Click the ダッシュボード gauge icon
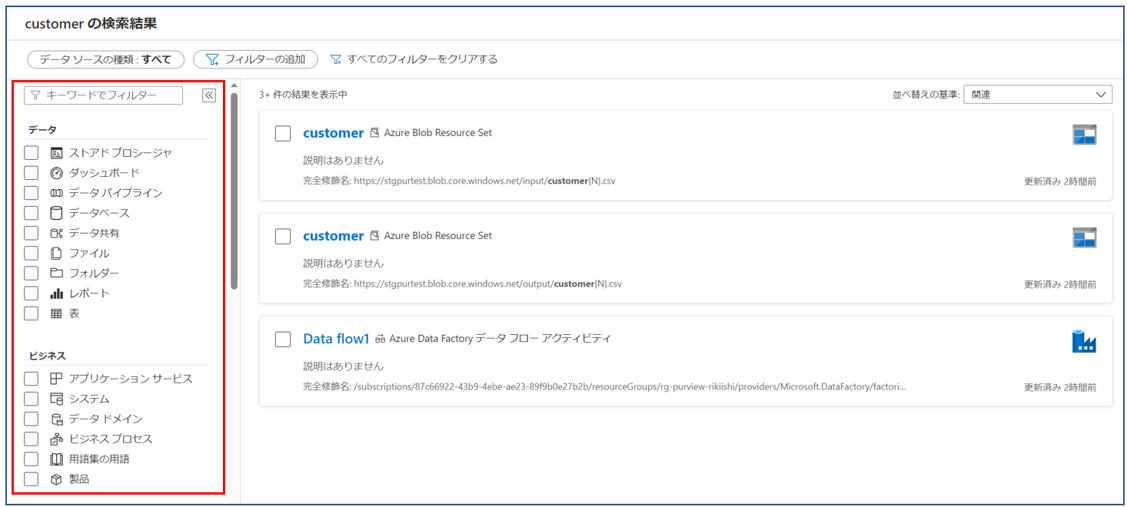 (57, 173)
